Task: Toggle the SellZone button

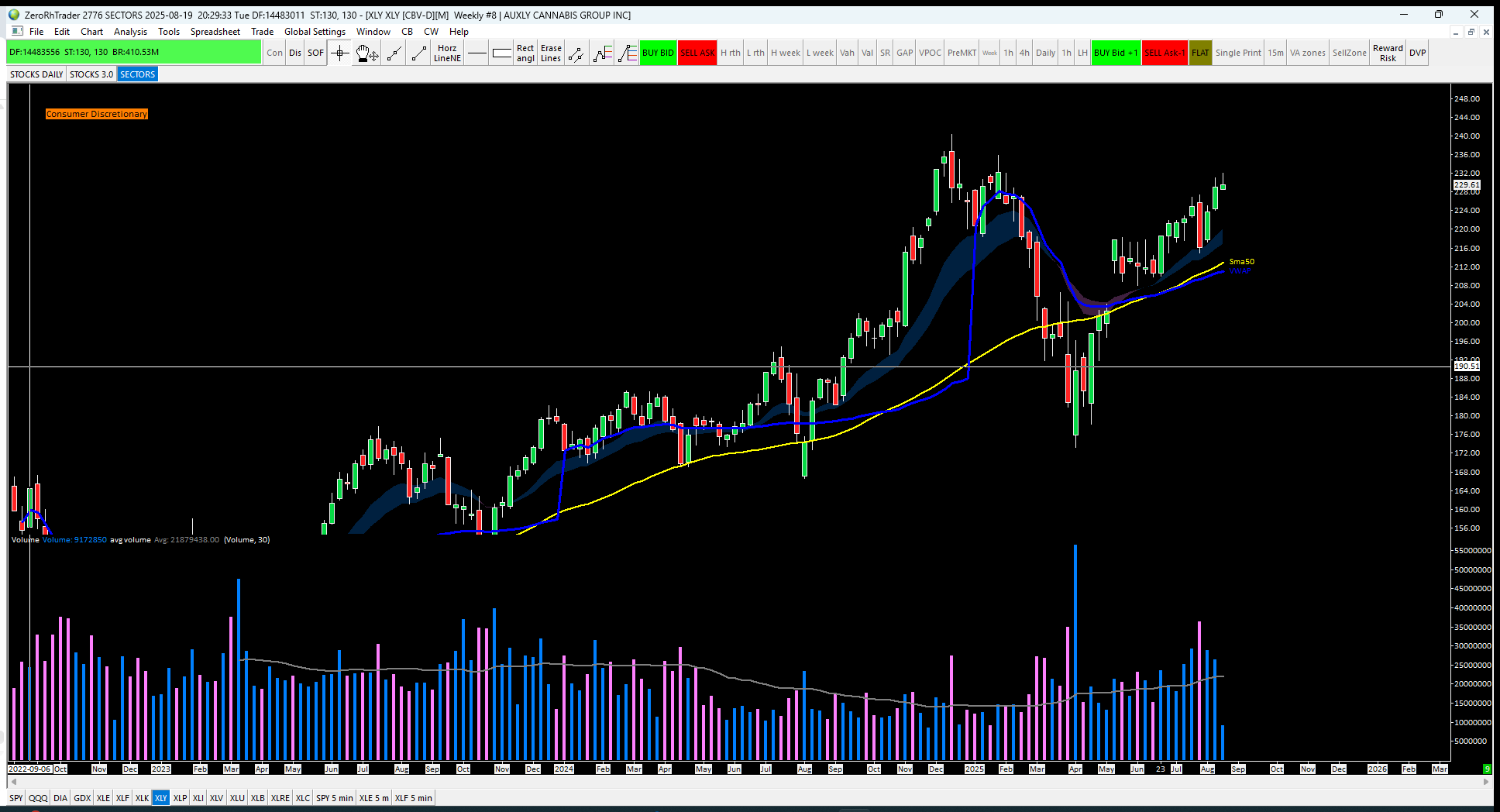Action: pos(1350,53)
